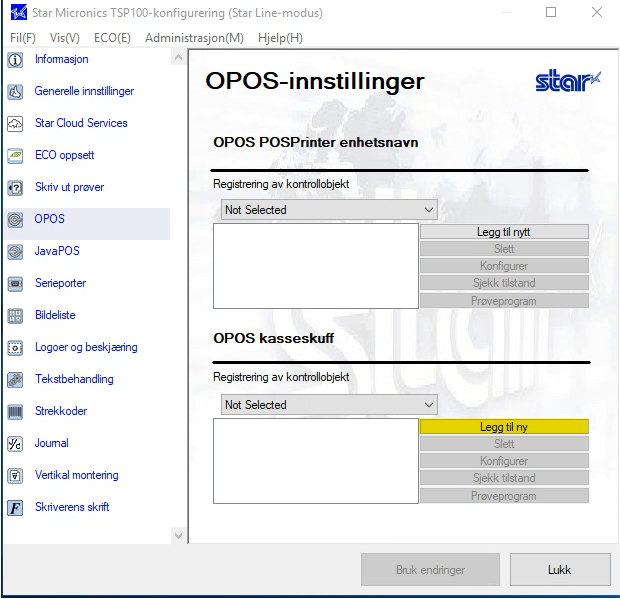Click the Star Micronics app icon in title bar
The image size is (620, 599).
(x=19, y=12)
